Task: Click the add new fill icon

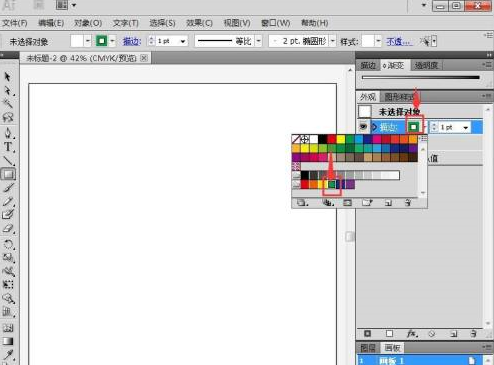Action: pyautogui.click(x=389, y=333)
